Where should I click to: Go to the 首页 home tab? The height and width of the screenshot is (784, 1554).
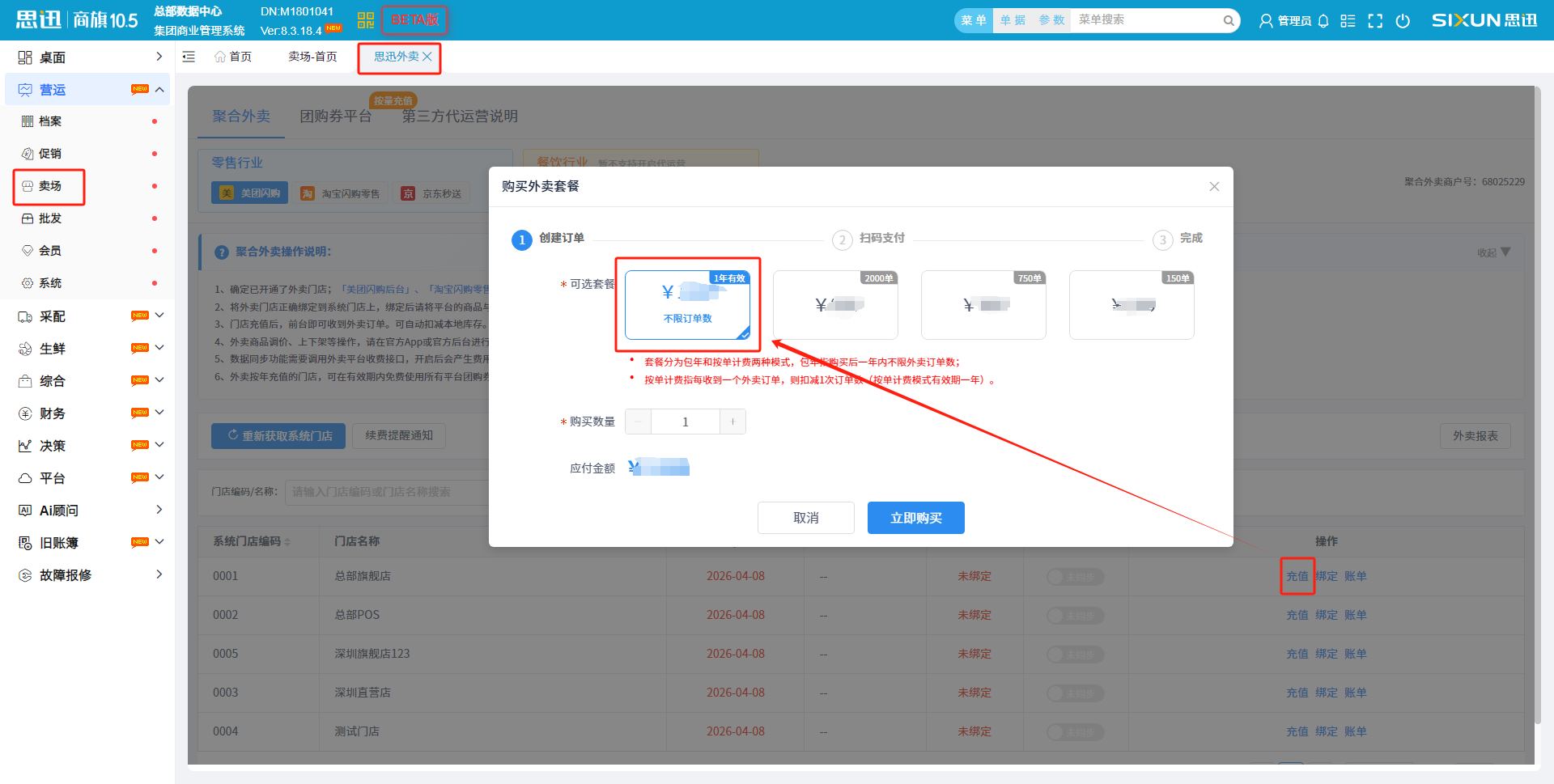click(233, 57)
